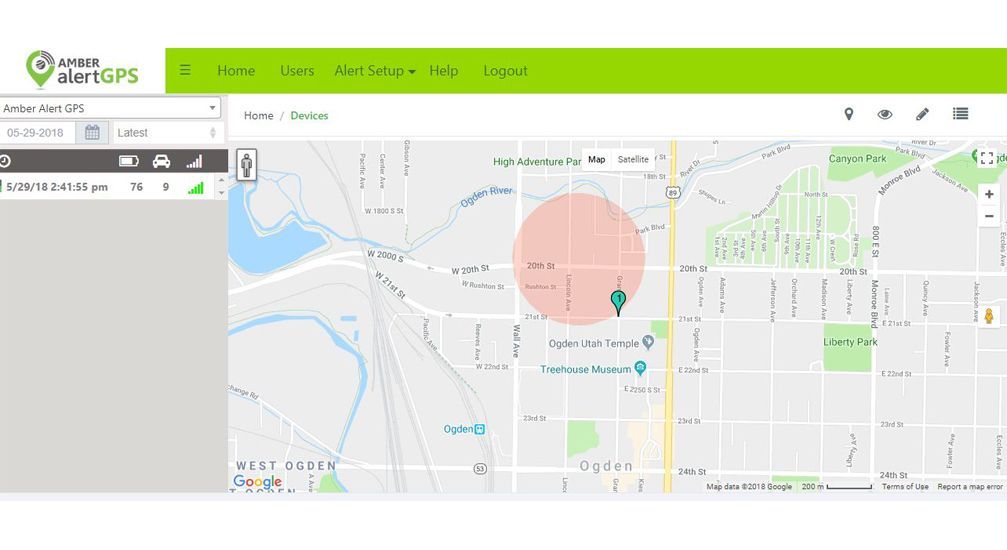This screenshot has width=1007, height=550.
Task: Open the calendar date picker icon
Action: tap(92, 132)
